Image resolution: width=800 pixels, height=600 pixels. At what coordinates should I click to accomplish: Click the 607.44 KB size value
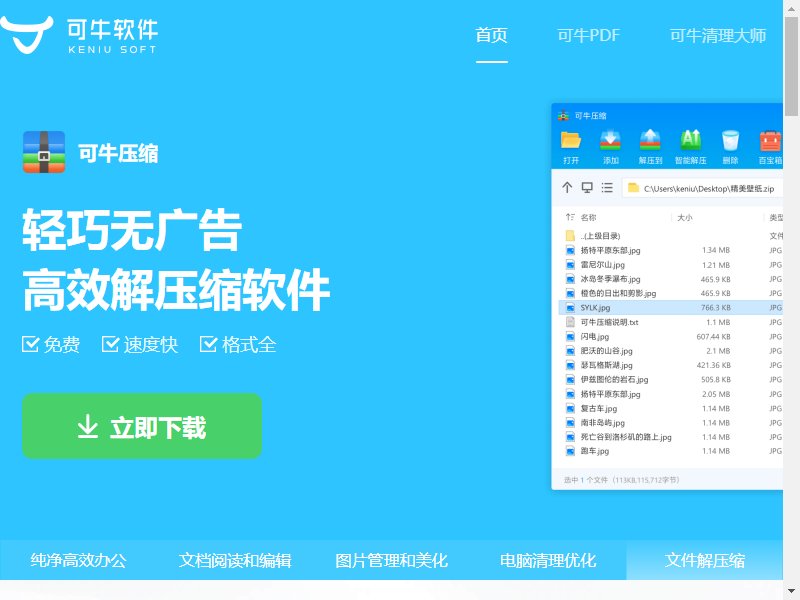click(713, 337)
